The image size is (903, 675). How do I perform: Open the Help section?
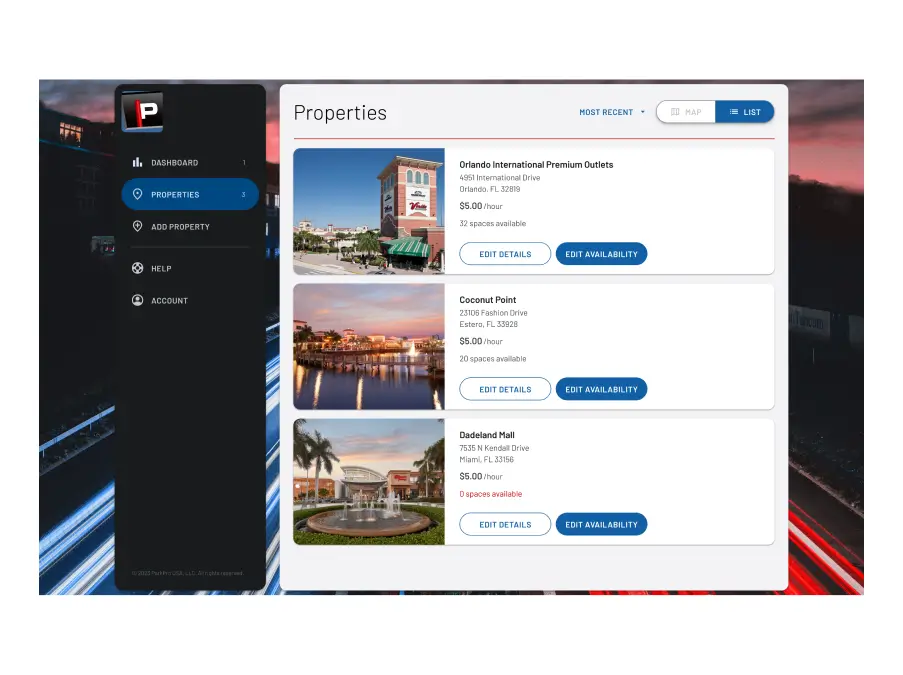coord(189,268)
